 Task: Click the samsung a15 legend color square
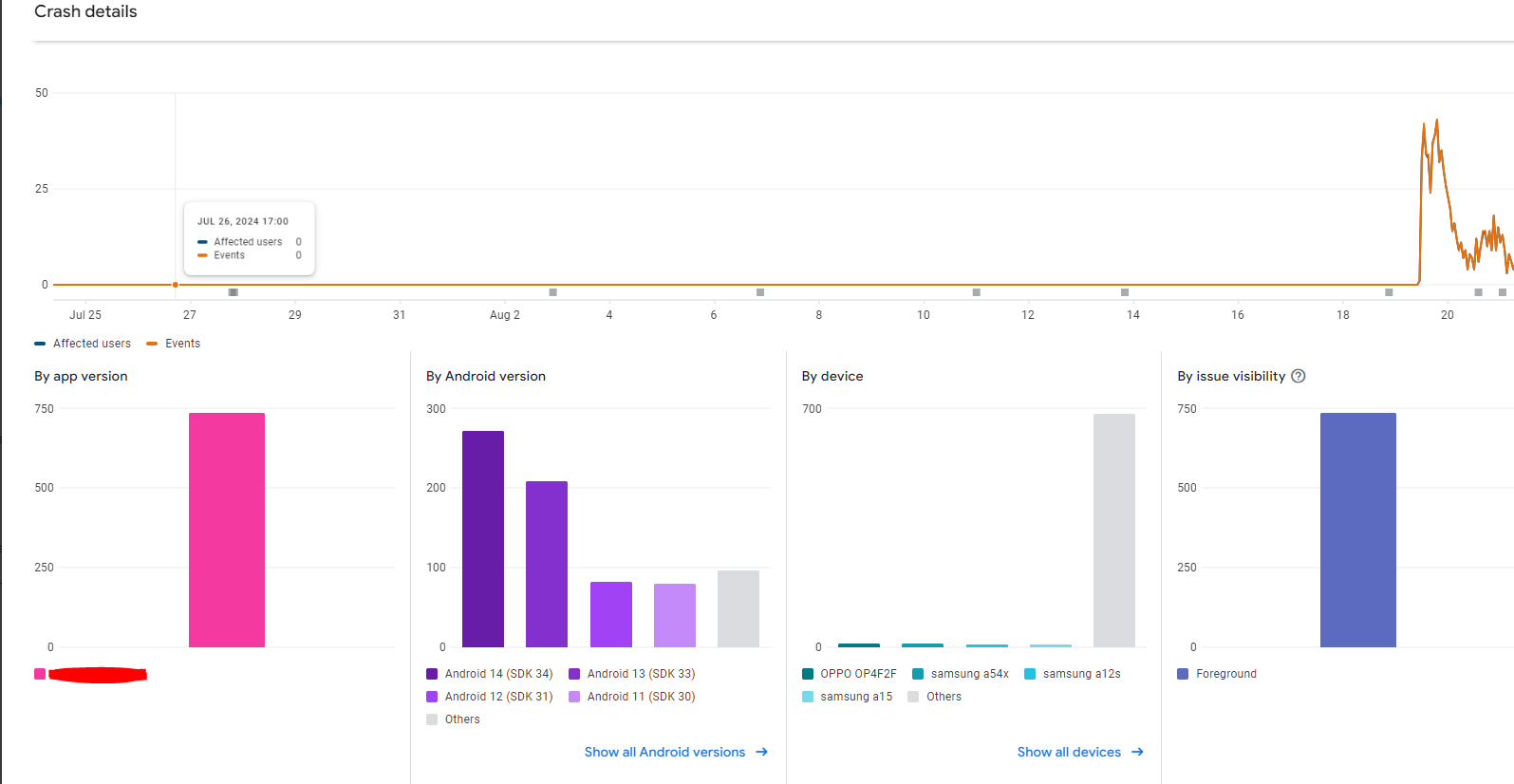[x=808, y=697]
